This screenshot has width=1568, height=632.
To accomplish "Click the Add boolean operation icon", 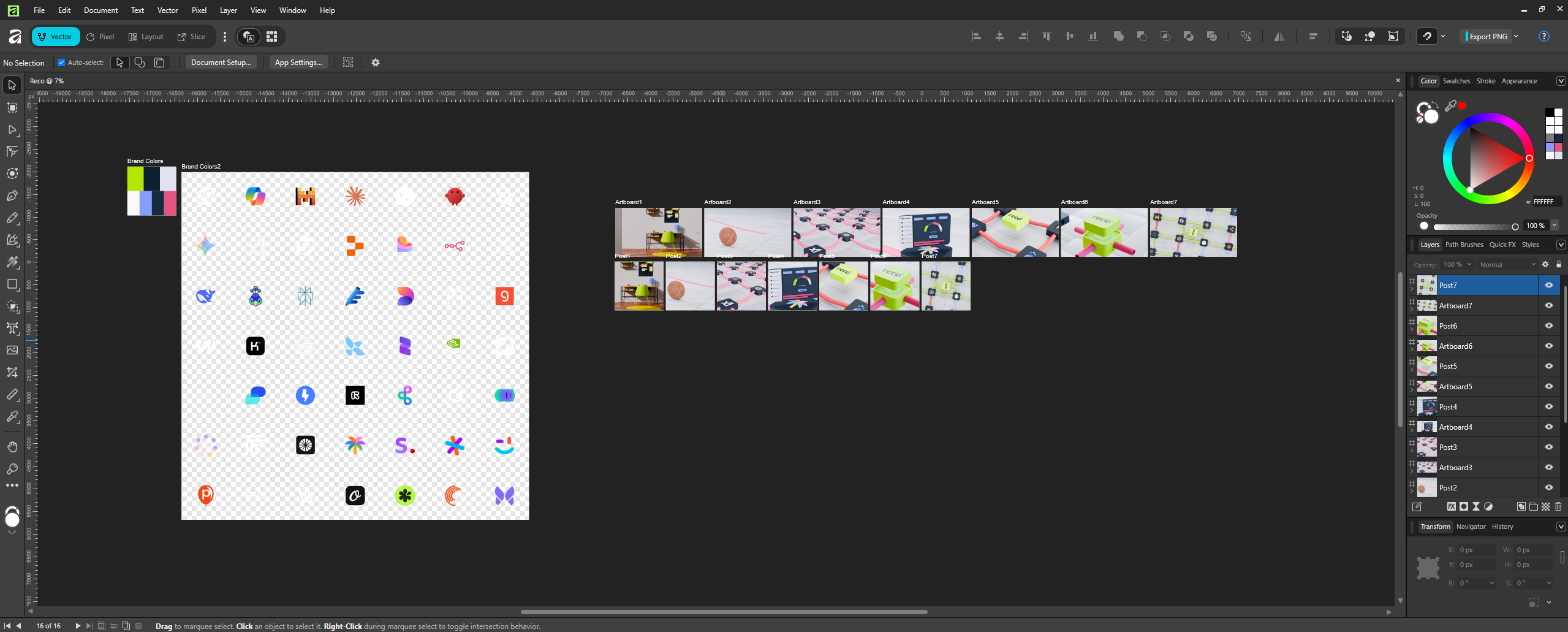I will pyautogui.click(x=1118, y=37).
